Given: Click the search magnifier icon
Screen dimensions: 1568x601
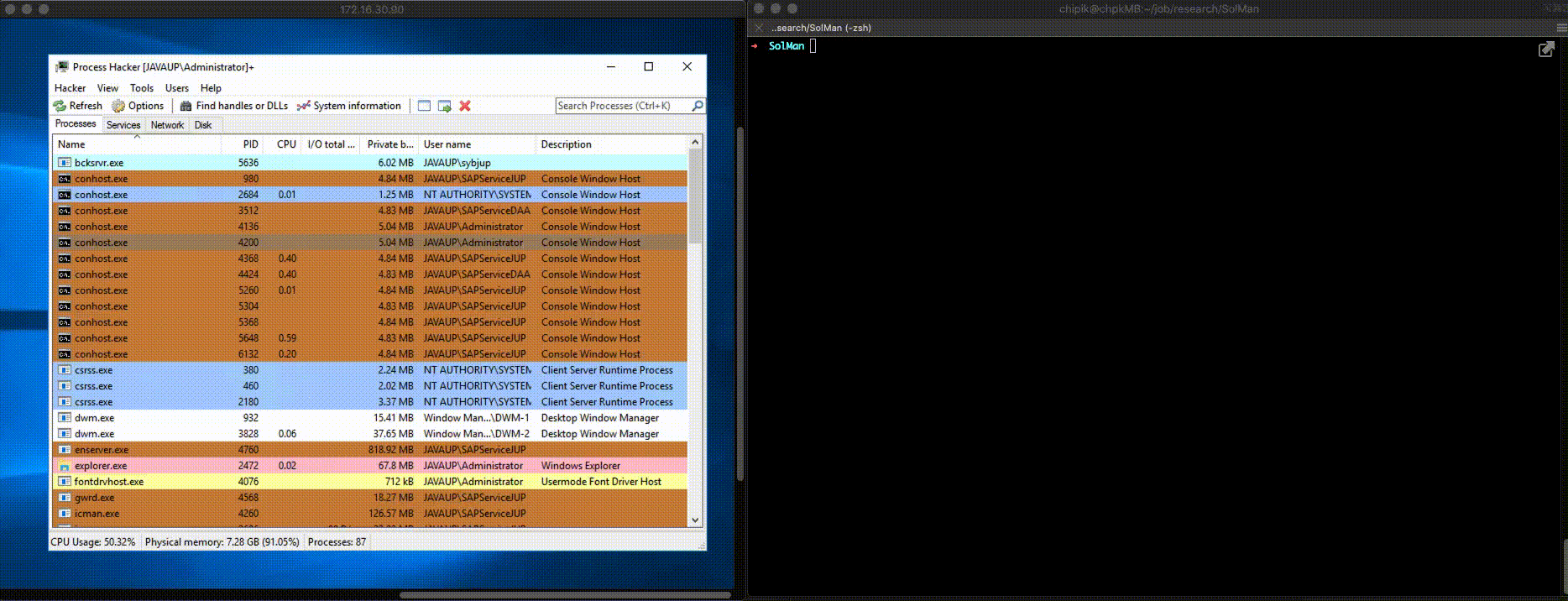Looking at the screenshot, I should tap(697, 106).
